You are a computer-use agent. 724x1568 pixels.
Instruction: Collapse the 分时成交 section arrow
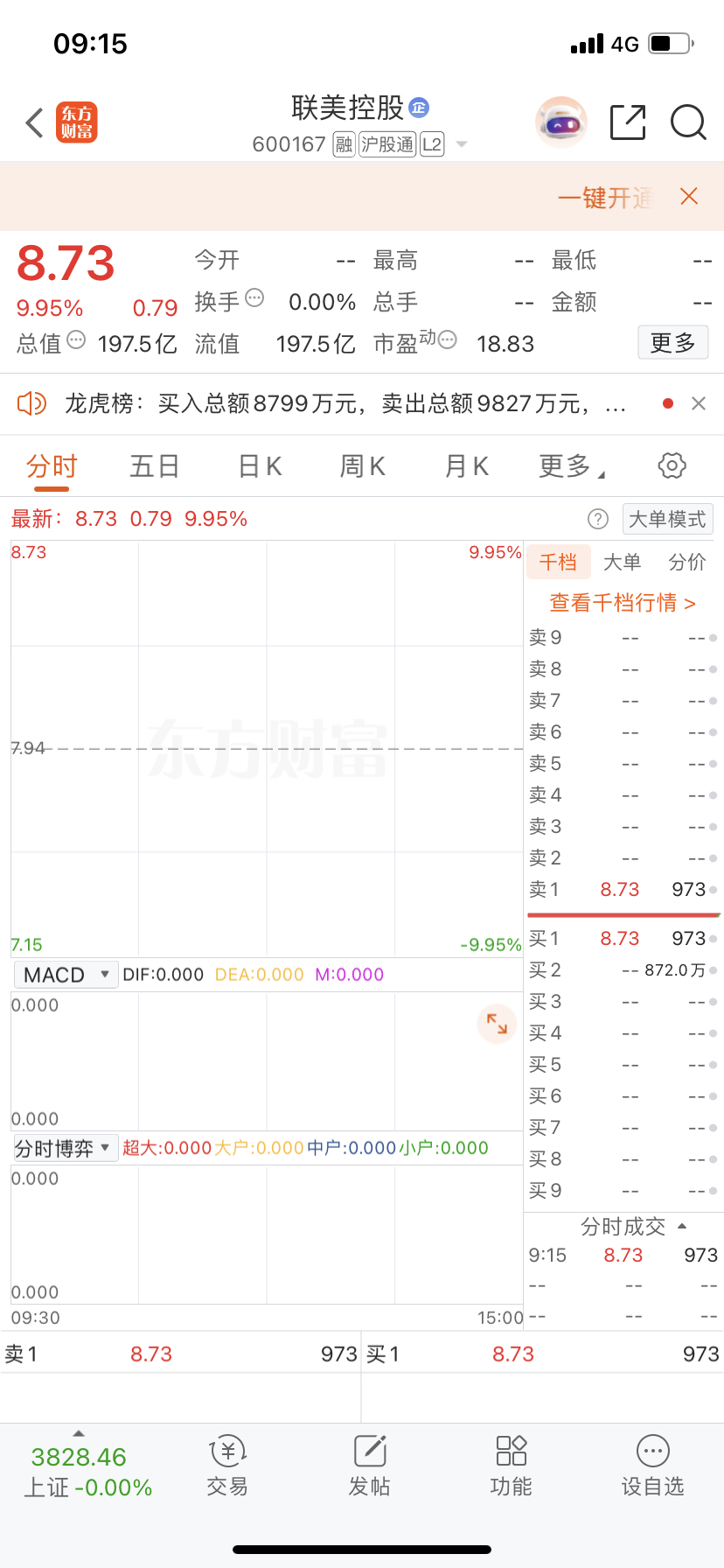pos(682,1226)
